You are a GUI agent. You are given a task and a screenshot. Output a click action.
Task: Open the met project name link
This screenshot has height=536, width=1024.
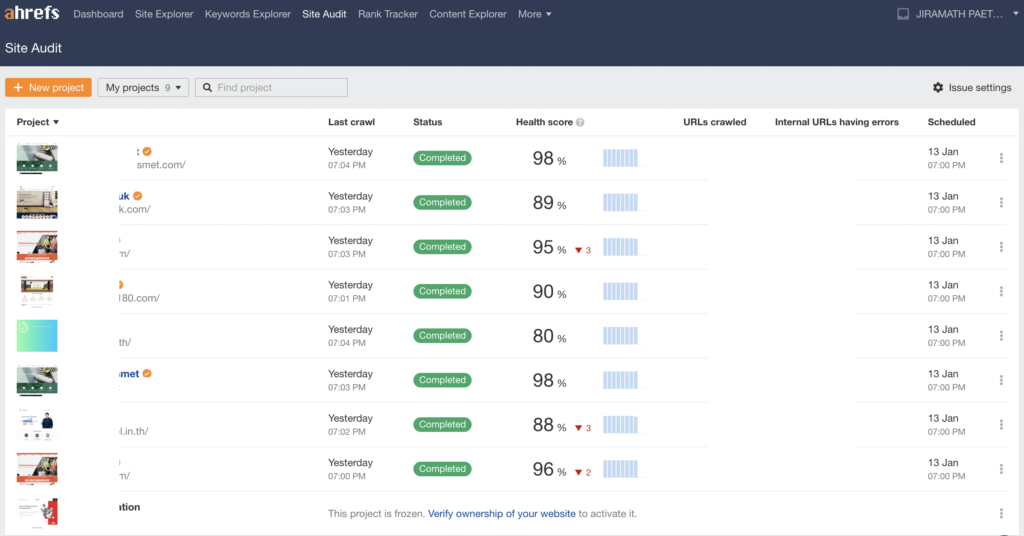click(129, 373)
